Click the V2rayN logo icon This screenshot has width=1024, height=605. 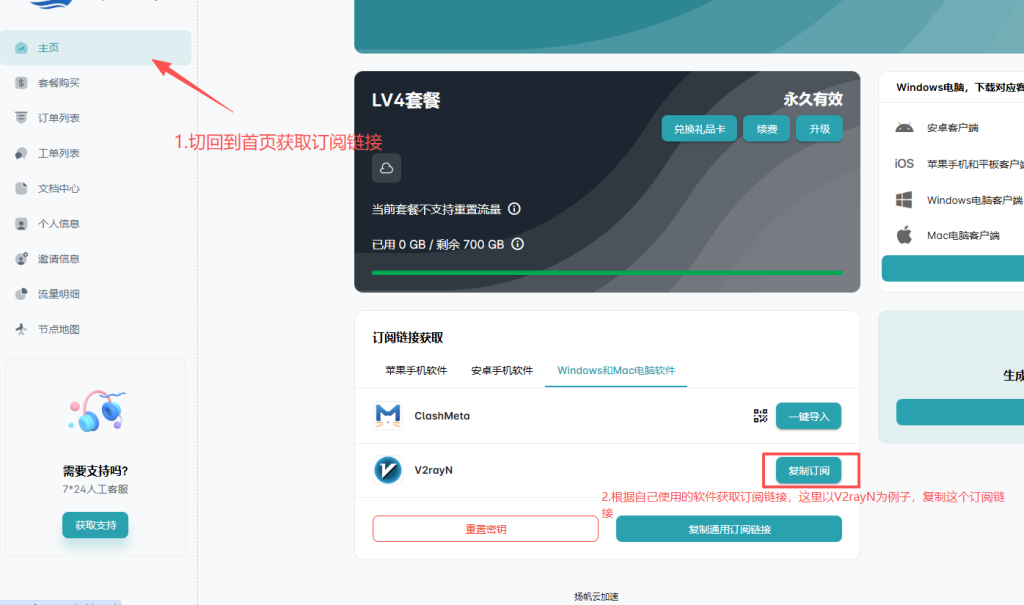click(388, 470)
